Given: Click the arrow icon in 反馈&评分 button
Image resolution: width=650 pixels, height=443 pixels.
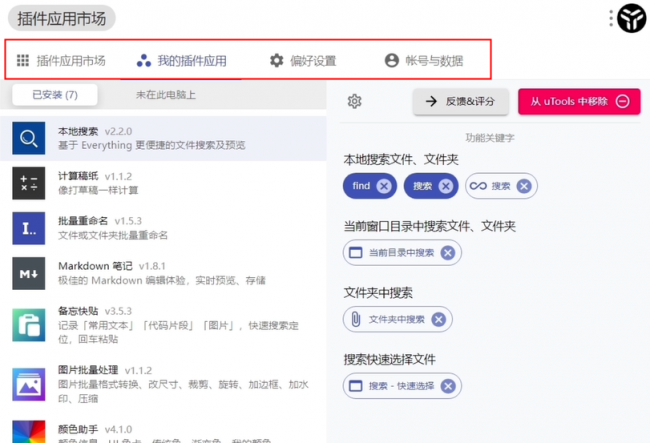Looking at the screenshot, I should 431,101.
